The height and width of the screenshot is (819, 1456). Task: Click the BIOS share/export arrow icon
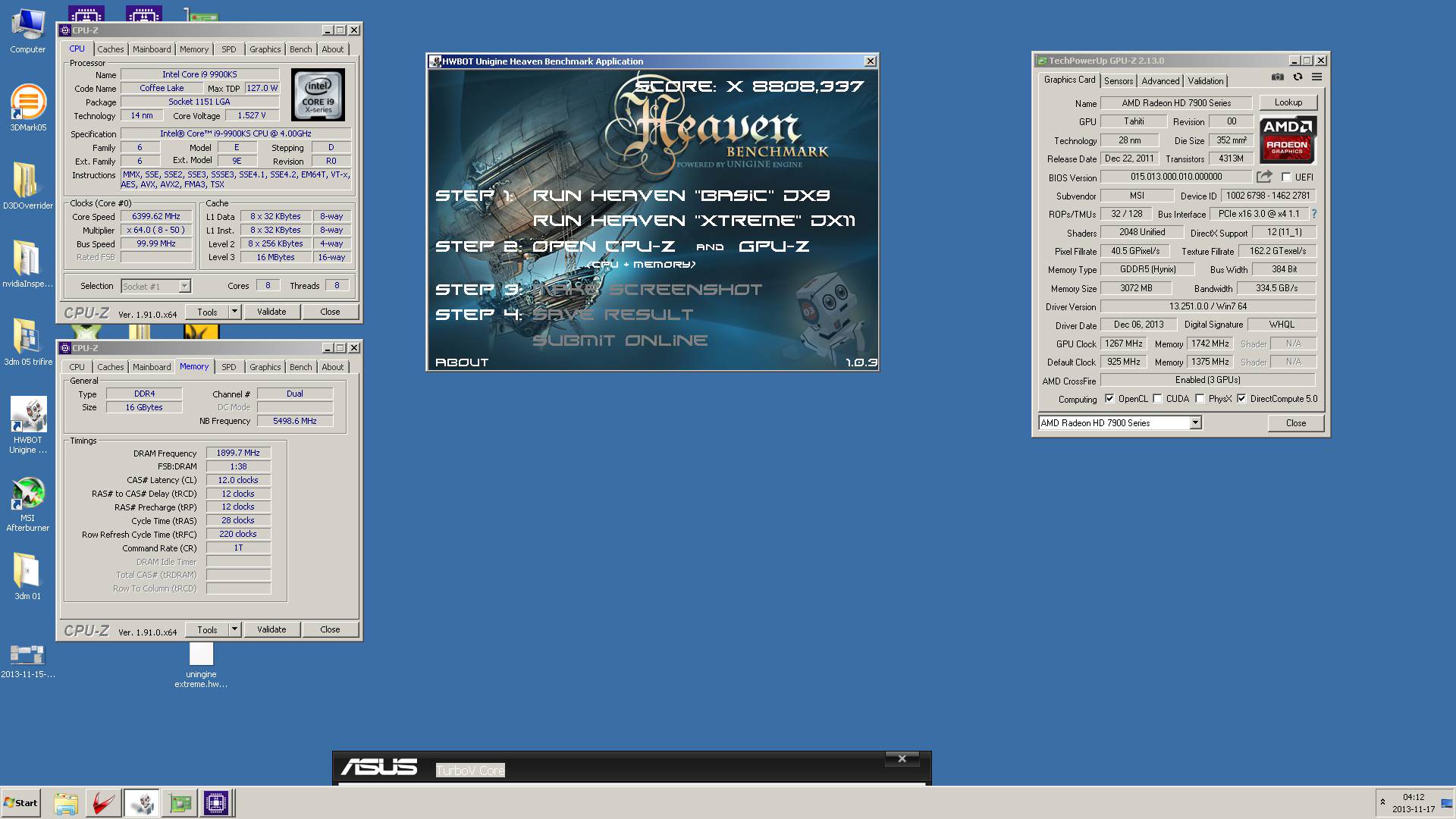(1264, 177)
